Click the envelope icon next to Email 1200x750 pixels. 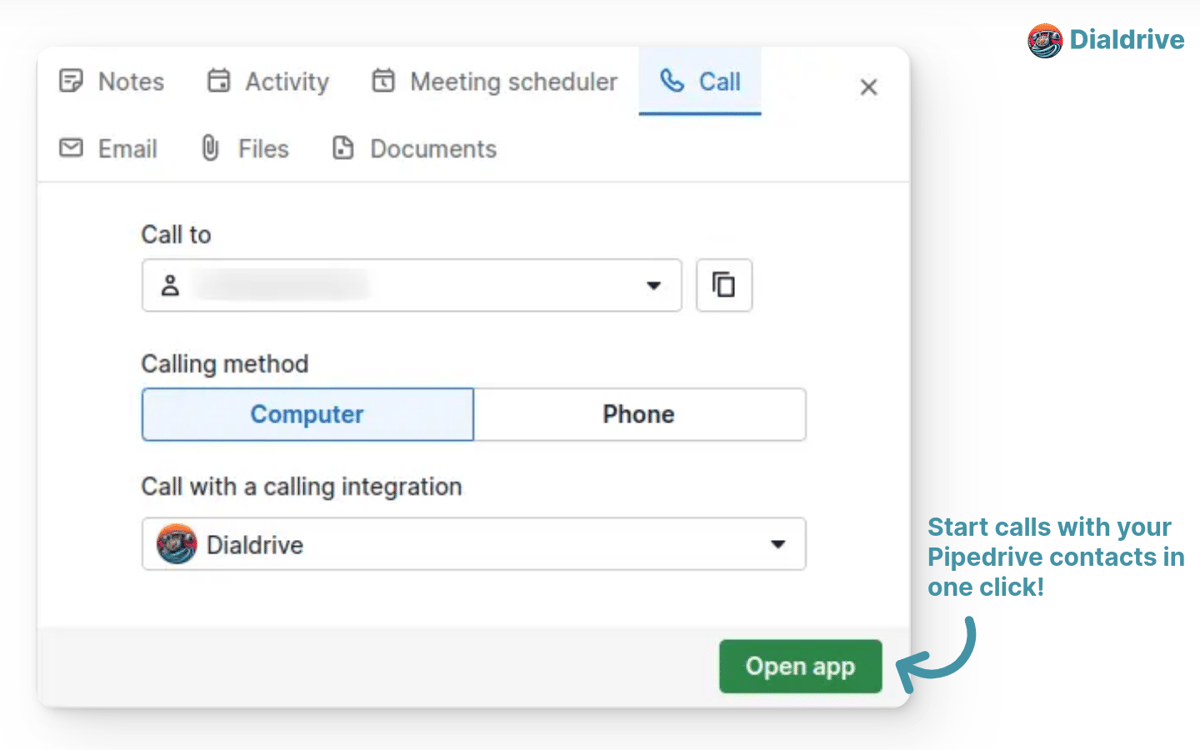tap(70, 148)
